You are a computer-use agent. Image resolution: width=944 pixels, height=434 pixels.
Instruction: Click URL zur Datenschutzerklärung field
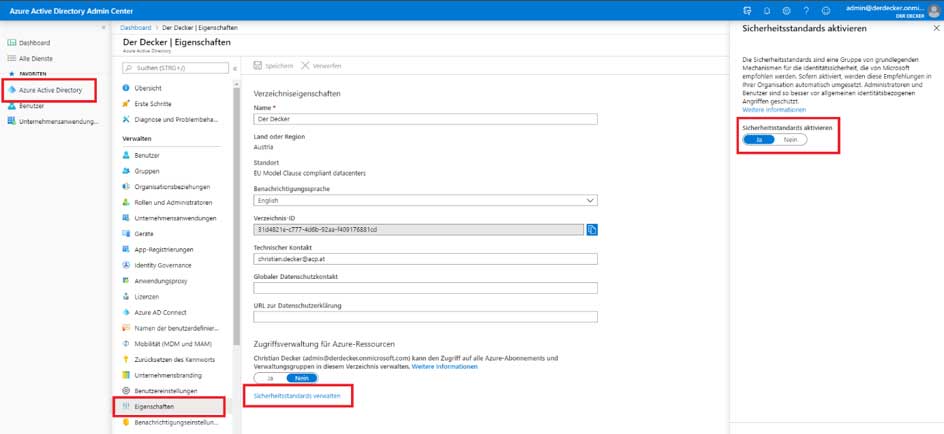425,317
